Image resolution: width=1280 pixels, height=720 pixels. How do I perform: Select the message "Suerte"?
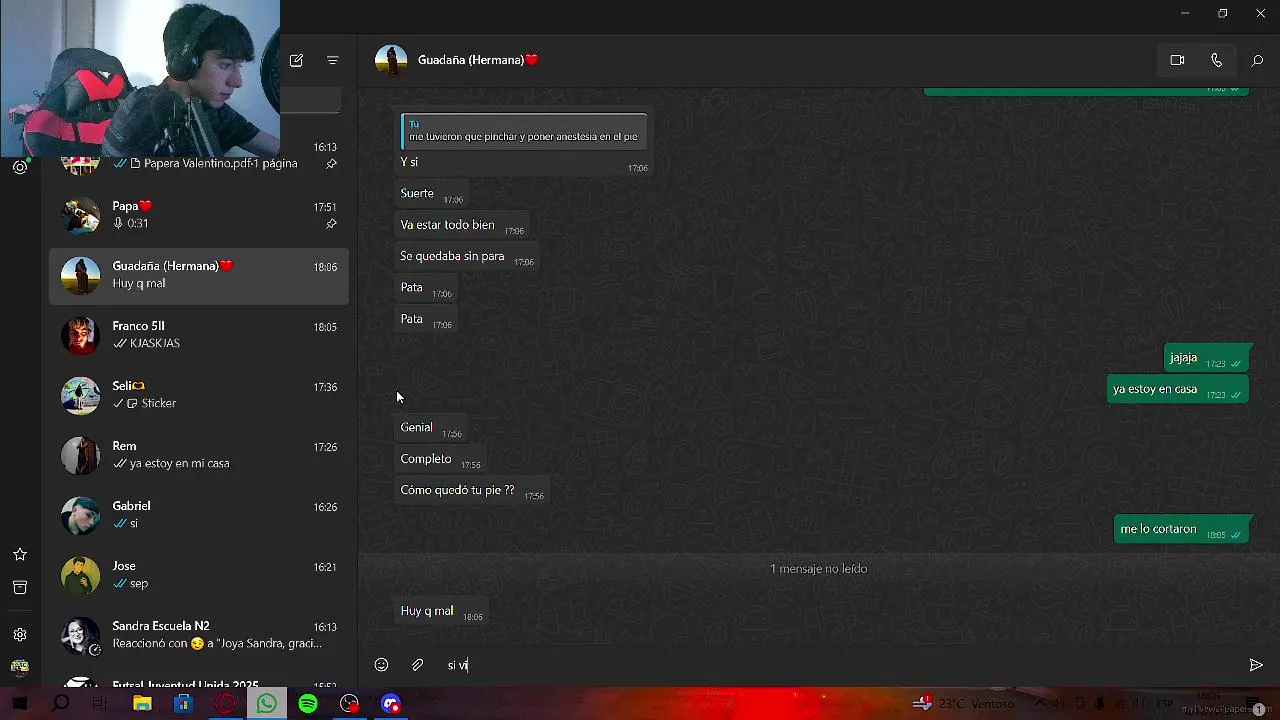pyautogui.click(x=431, y=194)
